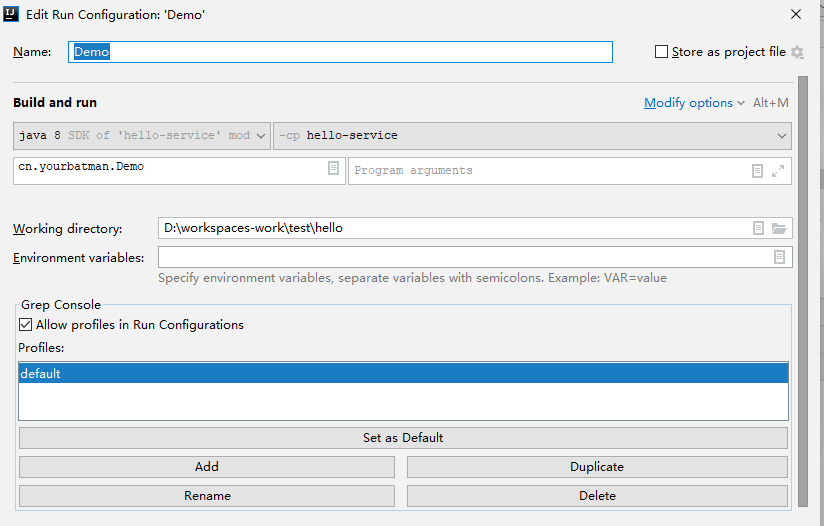Open the Java 8 SDK dropdown
This screenshot has width=824, height=526.
pos(142,135)
